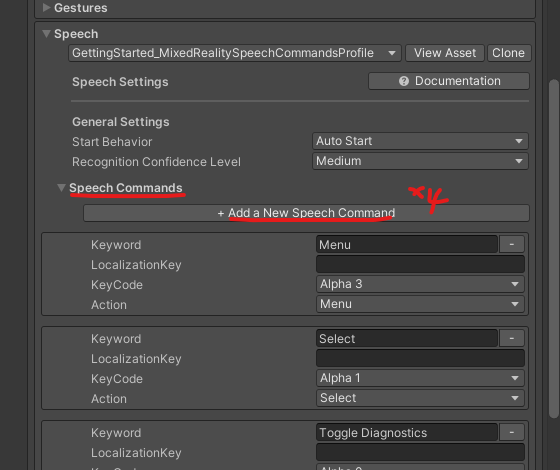Edit the Select keyword field

pos(407,339)
